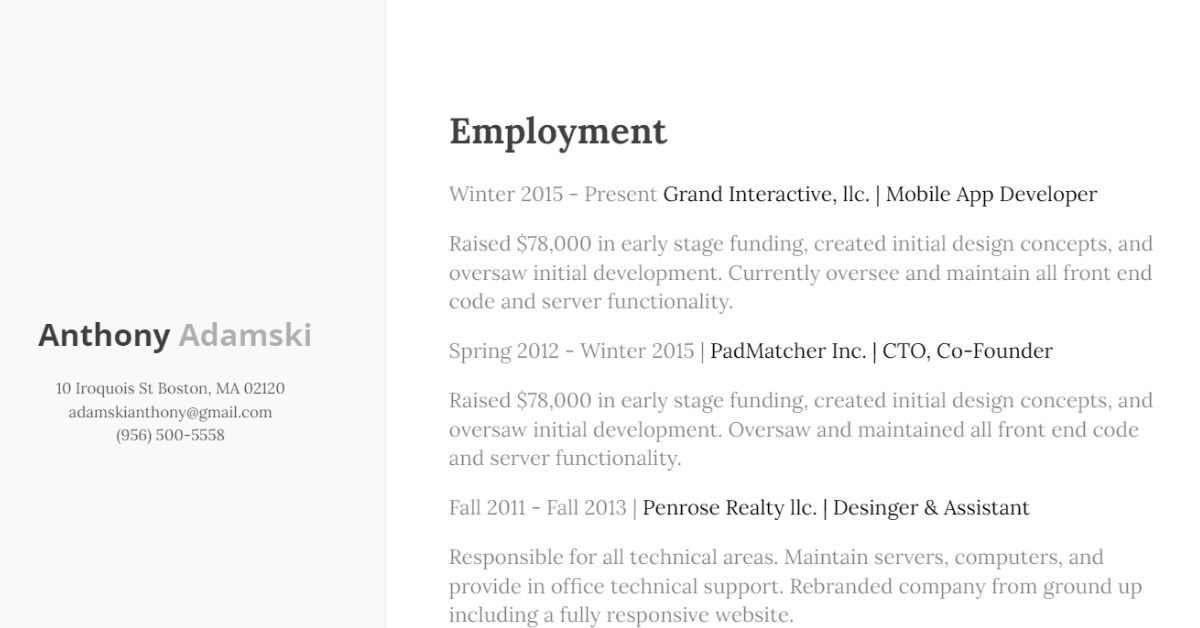The width and height of the screenshot is (1200, 628).
Task: Click the PadMatcher description paragraph
Action: [x=801, y=430]
